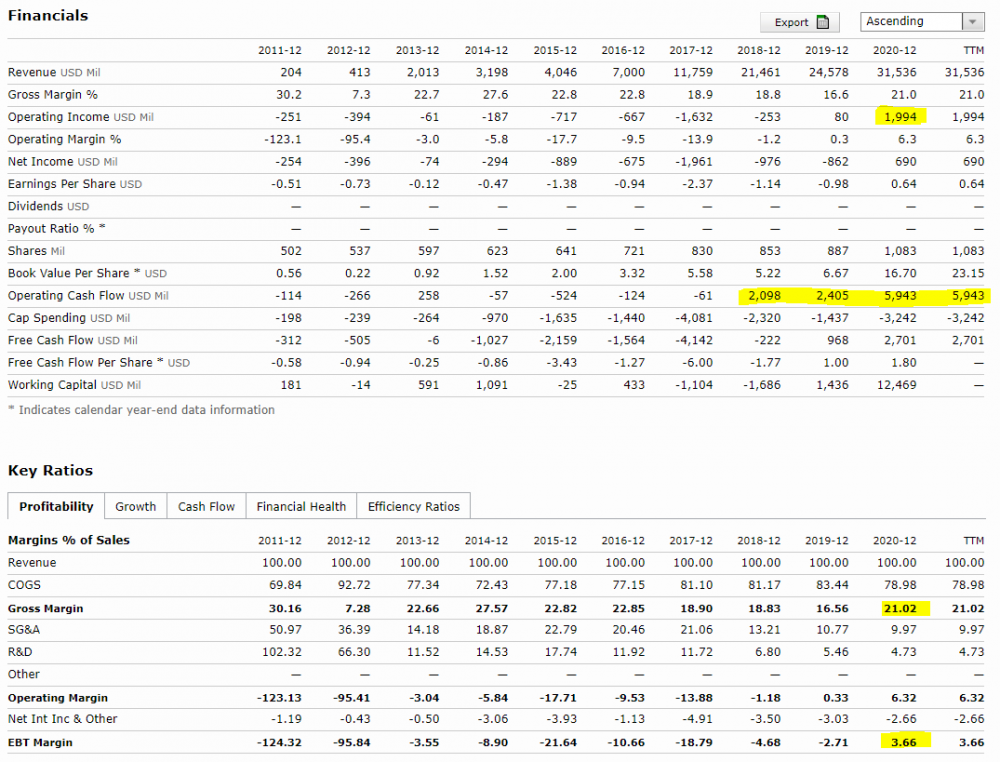The width and height of the screenshot is (1000, 762).
Task: Click the highlighted 1,994 Operating Income cell
Action: pos(899,117)
